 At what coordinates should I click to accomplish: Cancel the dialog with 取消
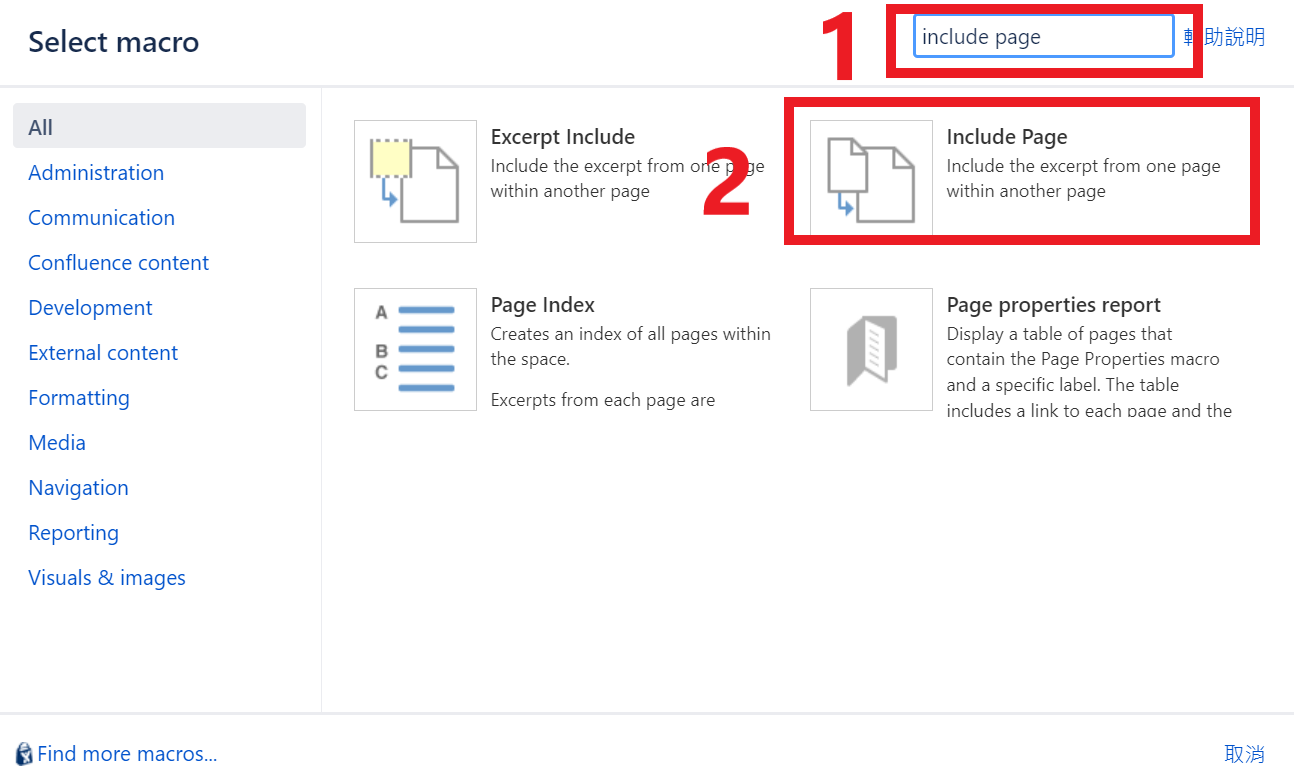coord(1245,754)
